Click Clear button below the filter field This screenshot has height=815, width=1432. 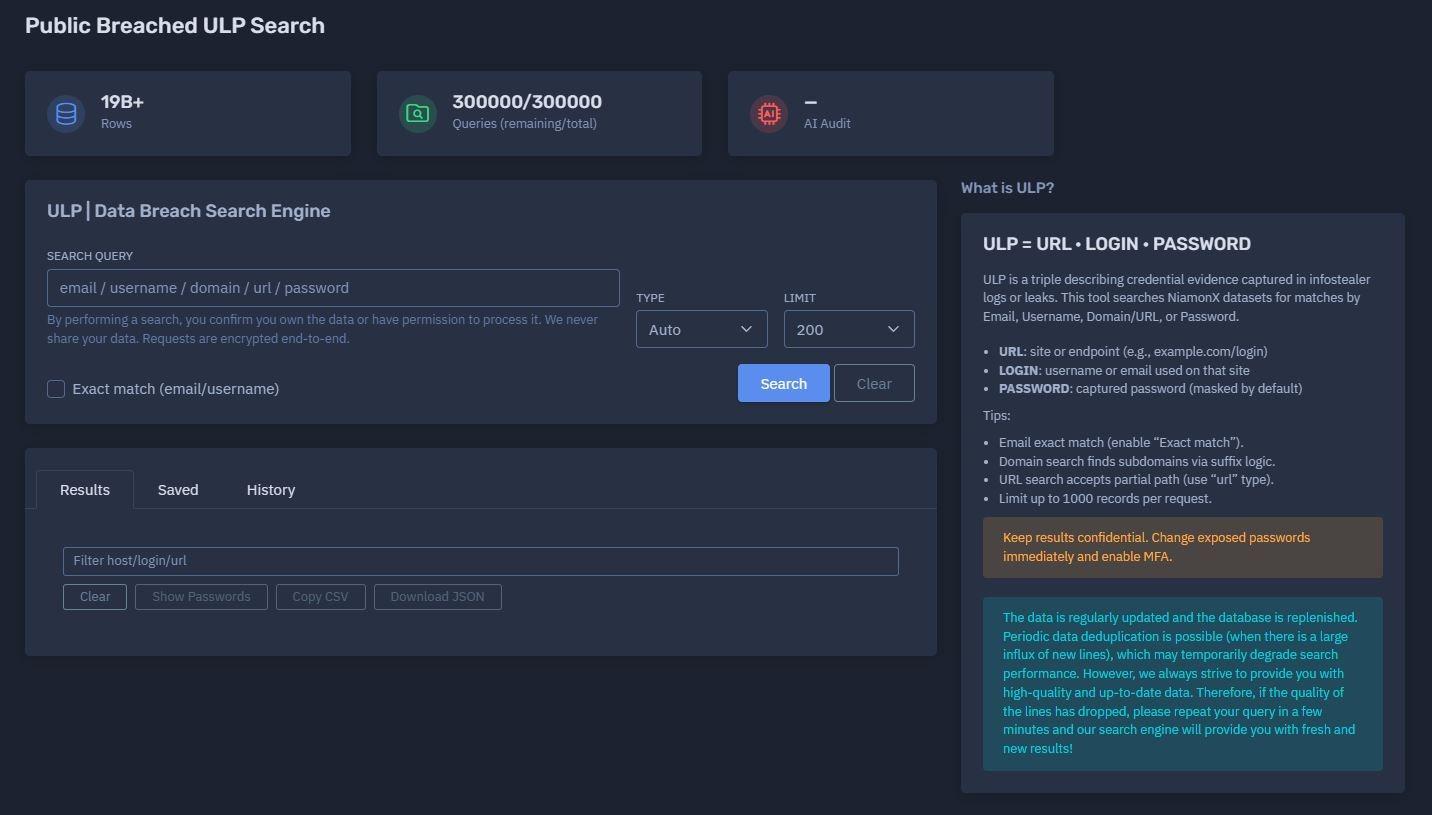click(x=95, y=597)
